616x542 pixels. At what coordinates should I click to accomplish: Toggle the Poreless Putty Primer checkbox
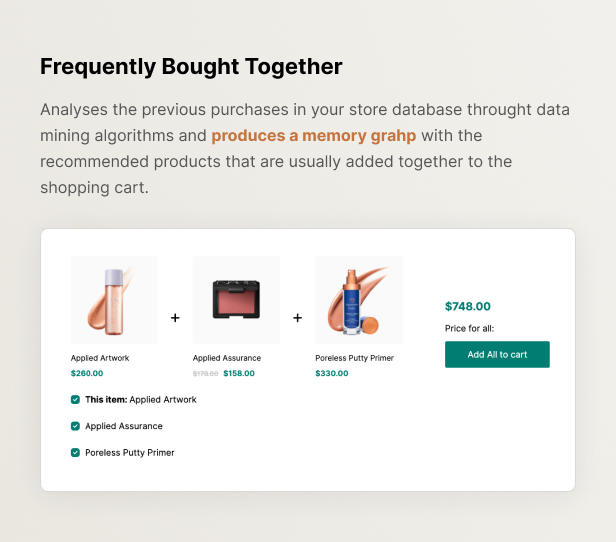point(75,452)
